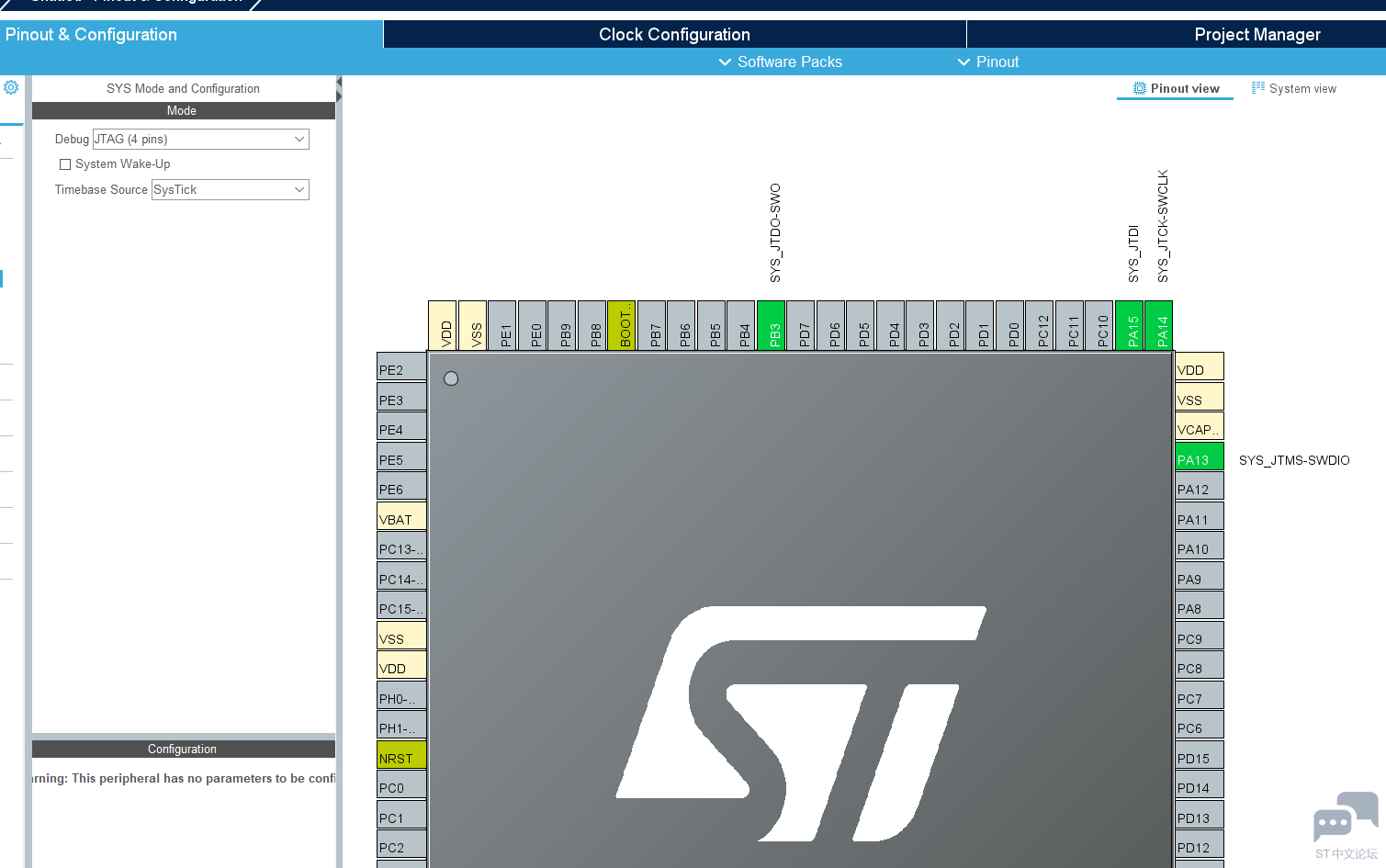Click the BOOT pin on top edge
Screen dimensions: 1386x868
[x=621, y=325]
